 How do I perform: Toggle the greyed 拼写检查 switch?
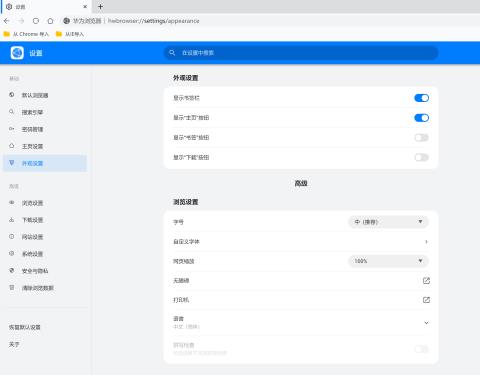[x=421, y=349]
